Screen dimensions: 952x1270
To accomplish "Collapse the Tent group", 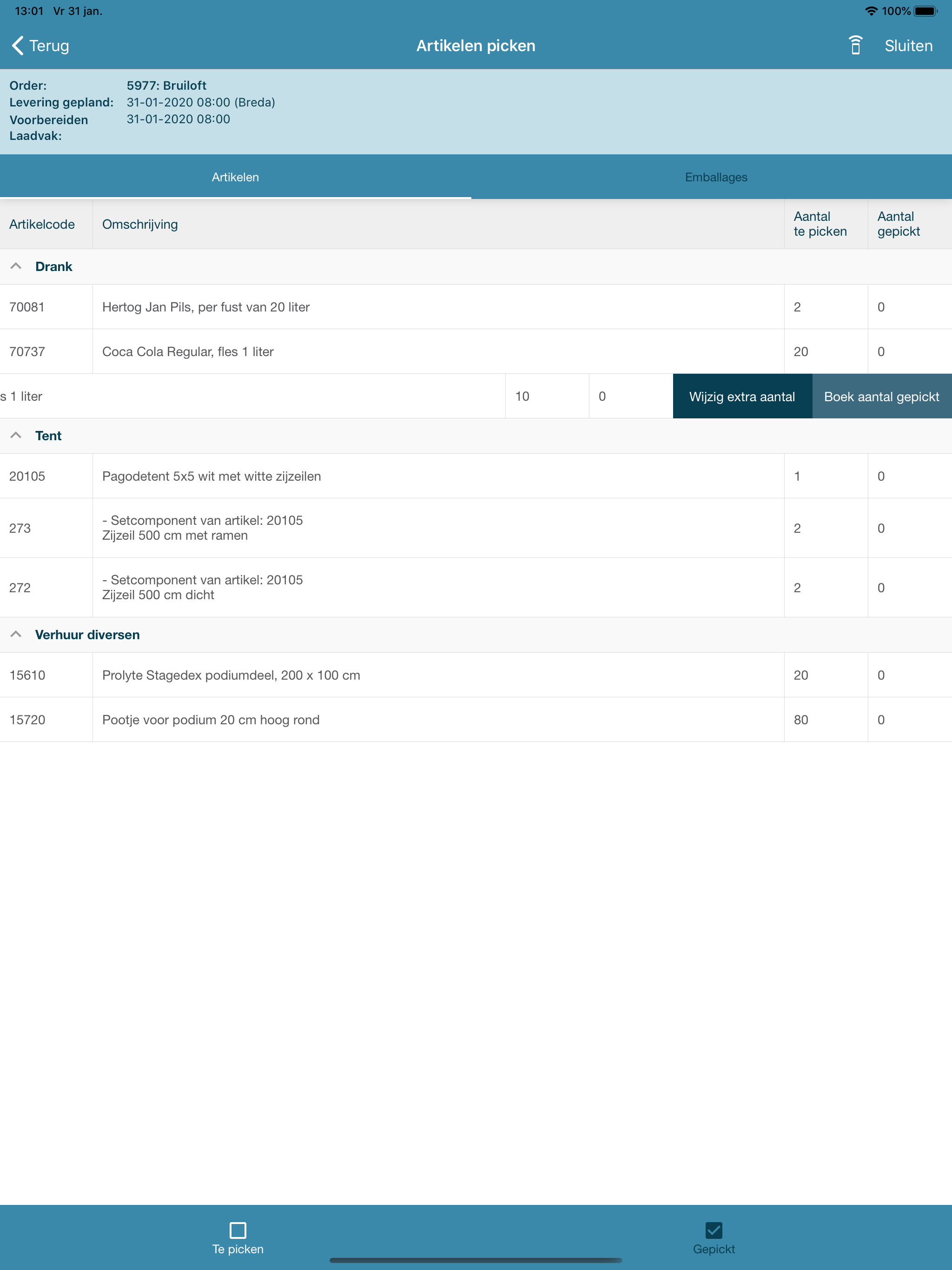I will (x=16, y=435).
